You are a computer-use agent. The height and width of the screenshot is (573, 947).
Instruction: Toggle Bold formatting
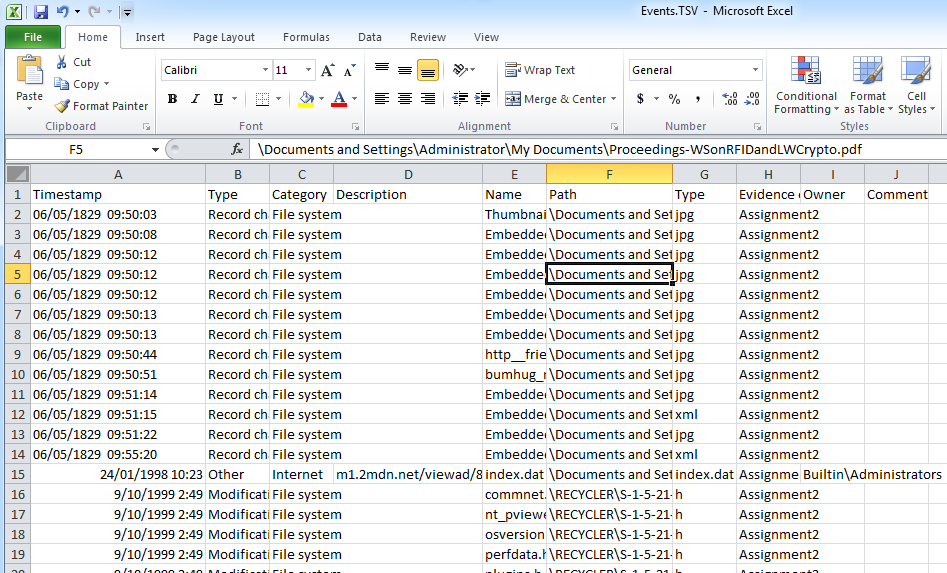click(173, 99)
